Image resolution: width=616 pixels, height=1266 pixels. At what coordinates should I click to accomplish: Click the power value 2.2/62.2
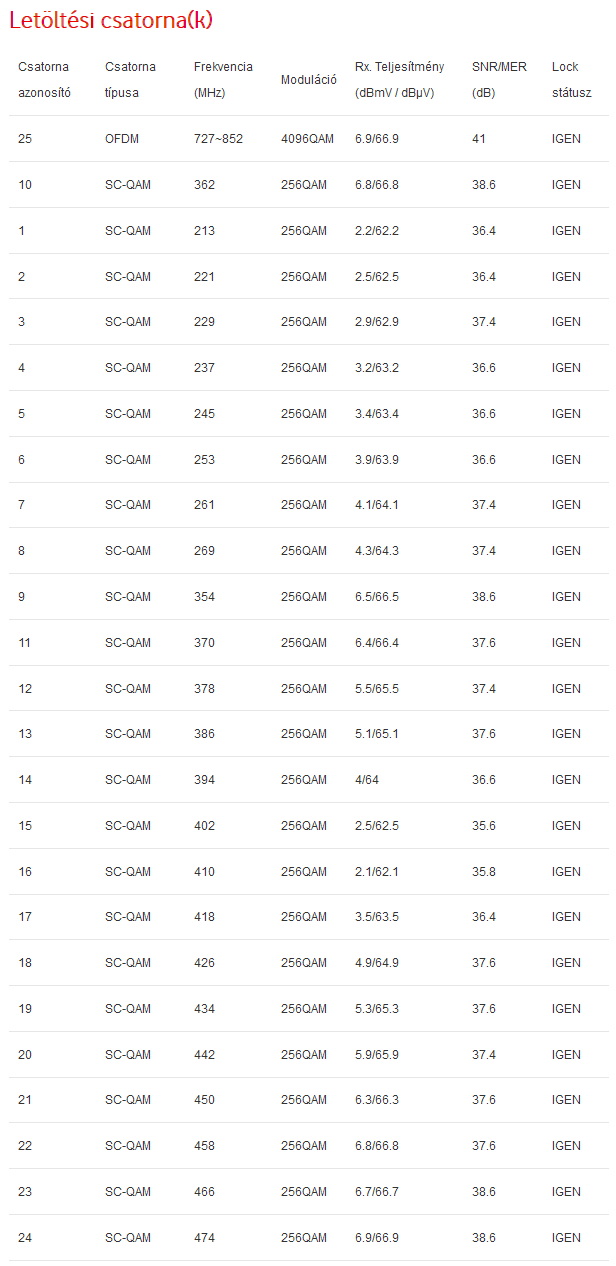pos(377,231)
